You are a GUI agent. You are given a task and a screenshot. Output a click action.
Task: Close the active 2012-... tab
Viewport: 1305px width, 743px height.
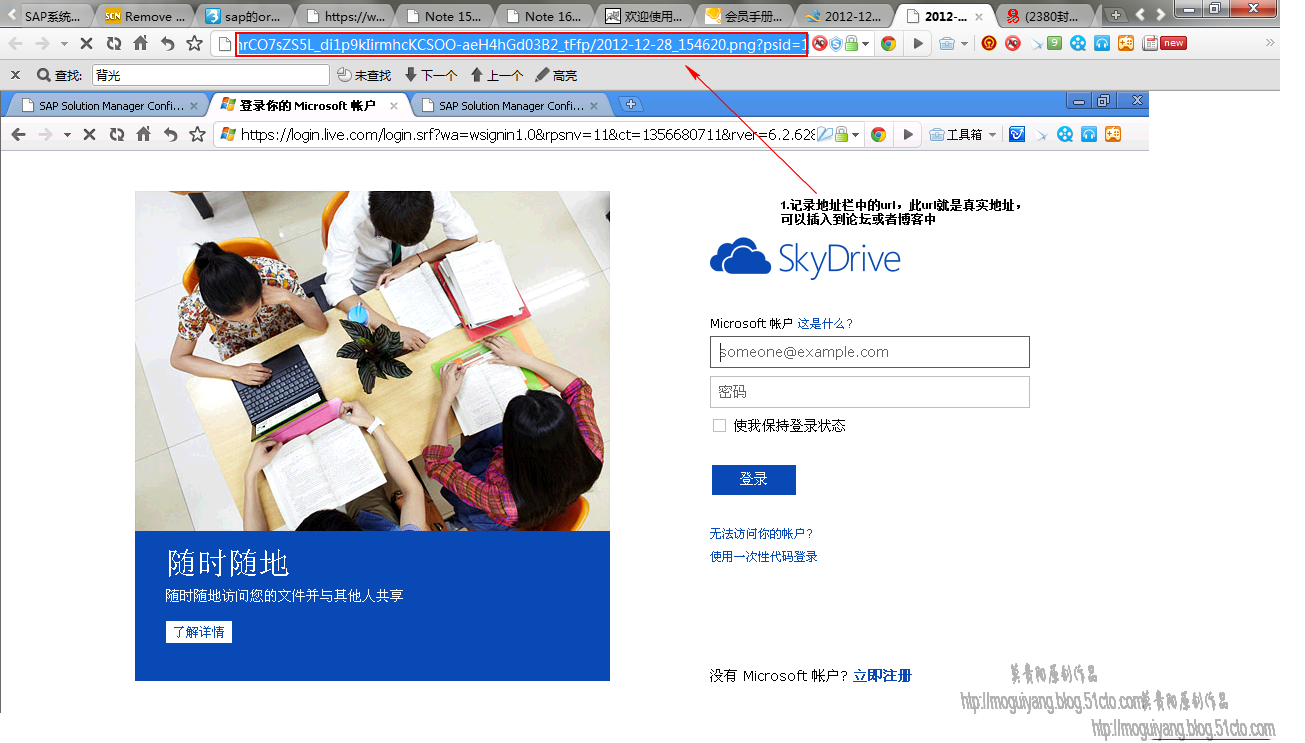tap(978, 16)
